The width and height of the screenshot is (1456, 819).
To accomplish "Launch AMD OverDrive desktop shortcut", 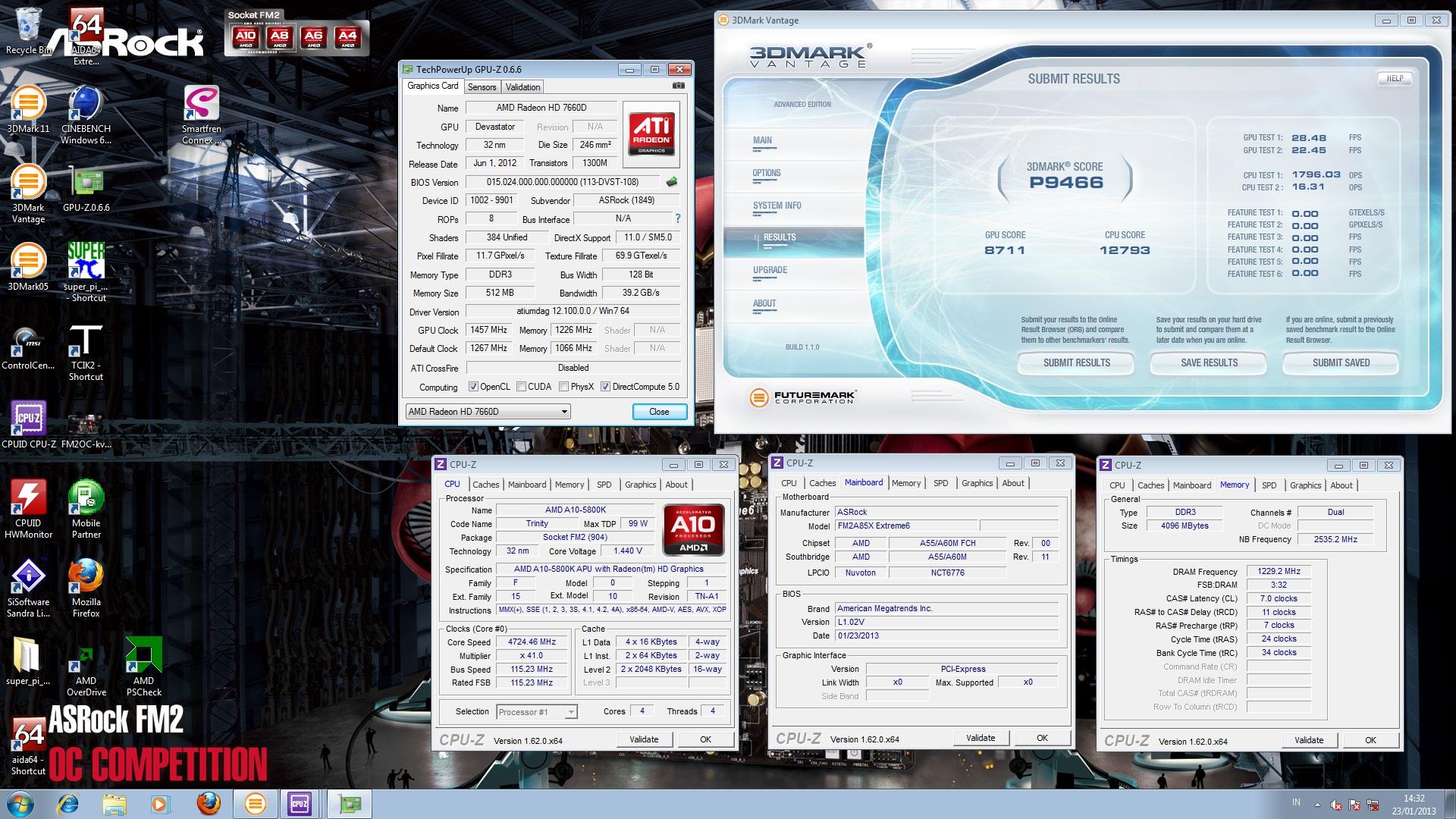I will 86,672.
